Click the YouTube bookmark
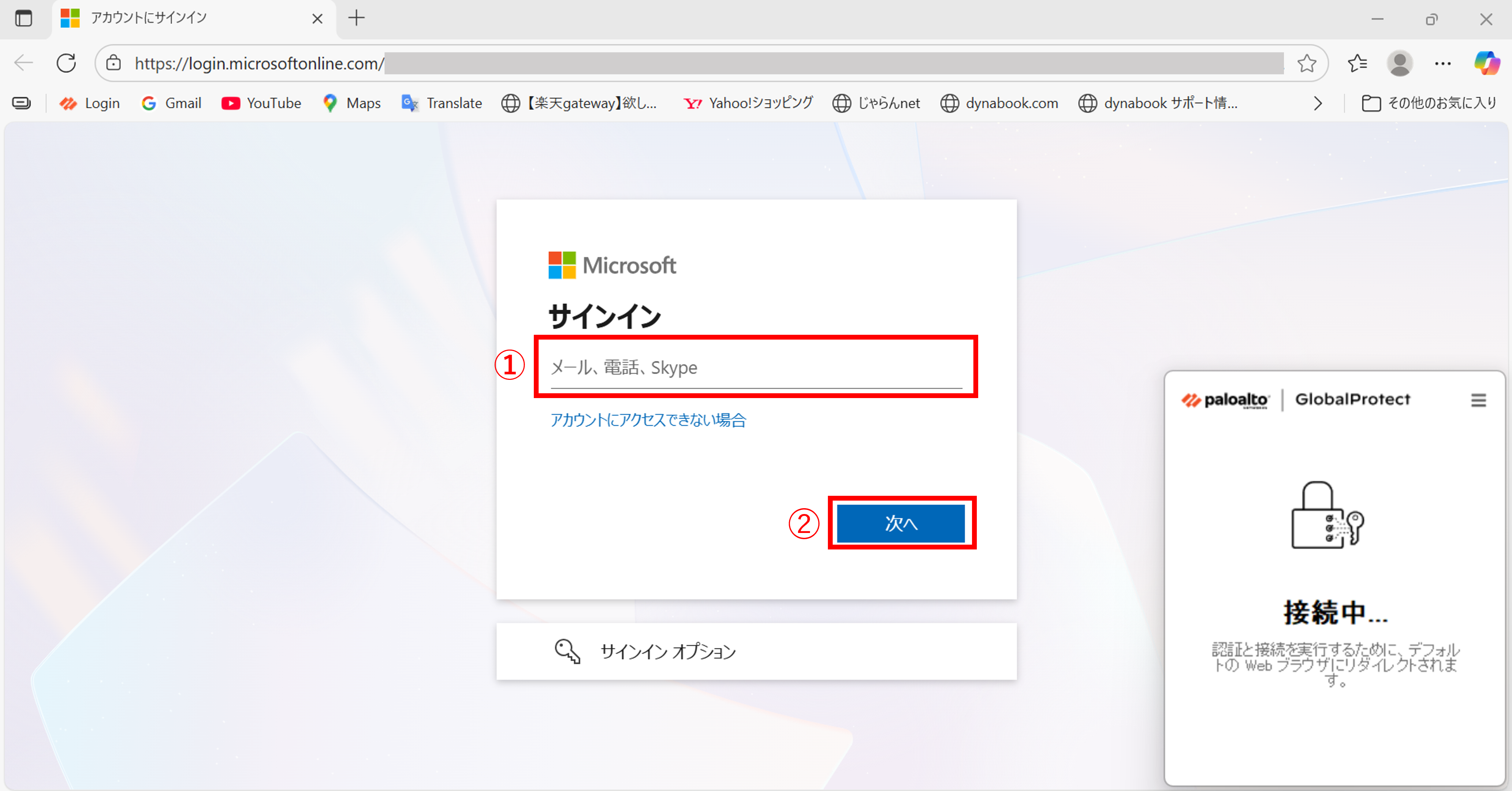This screenshot has height=791, width=1512. pyautogui.click(x=262, y=103)
